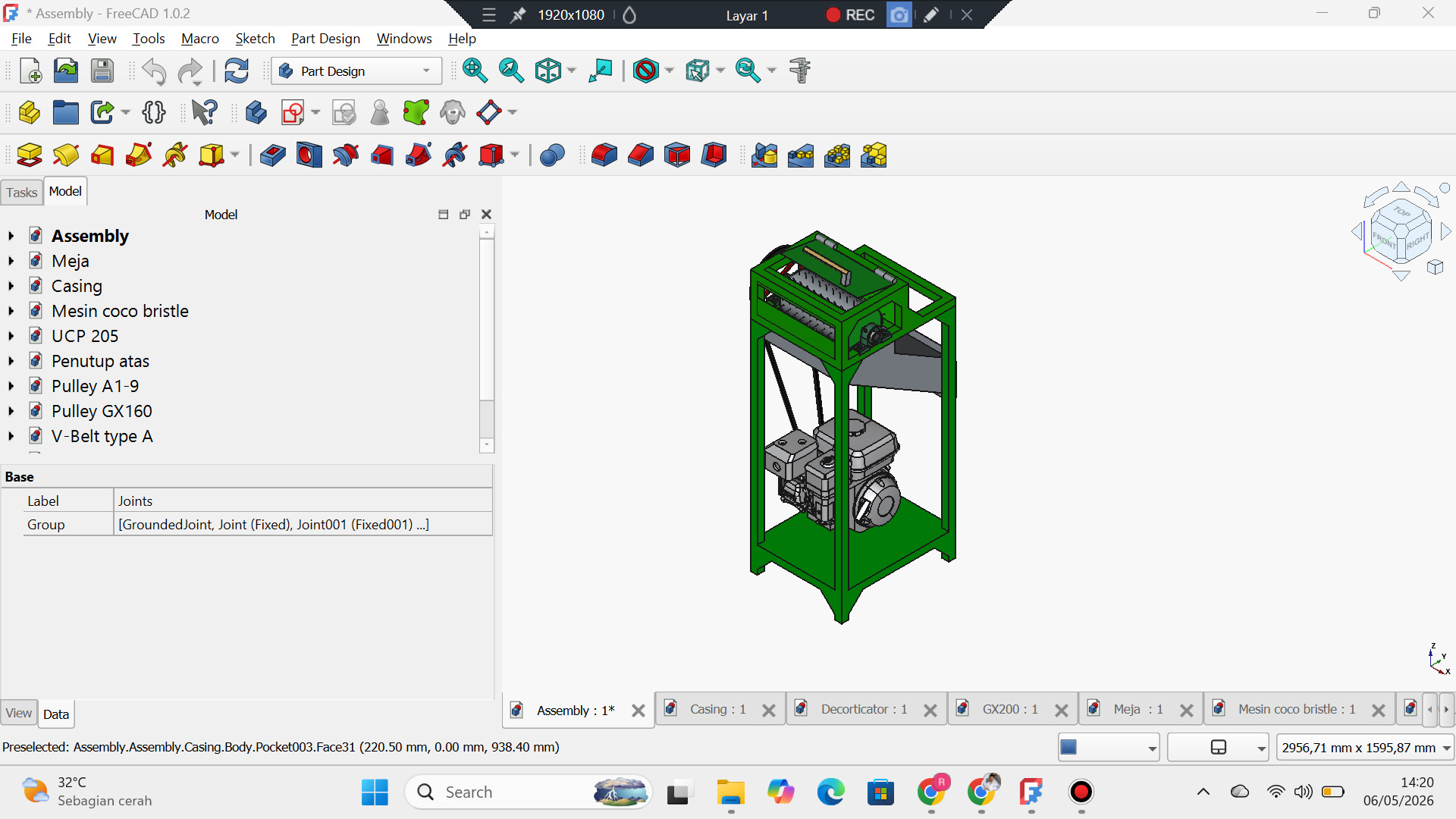The image size is (1456, 819).
Task: Click the model tree vertical scrollbar
Action: 487,338
